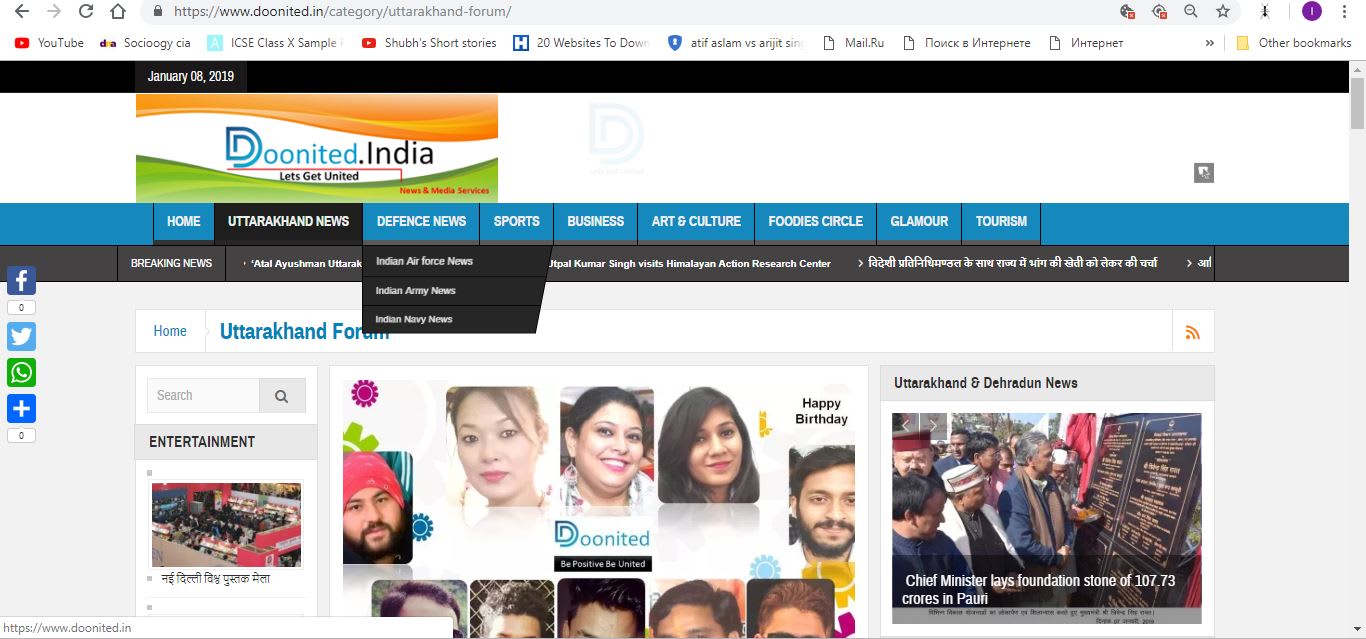Click the Socioogy cia bookmark
This screenshot has width=1366, height=639.
tap(145, 43)
